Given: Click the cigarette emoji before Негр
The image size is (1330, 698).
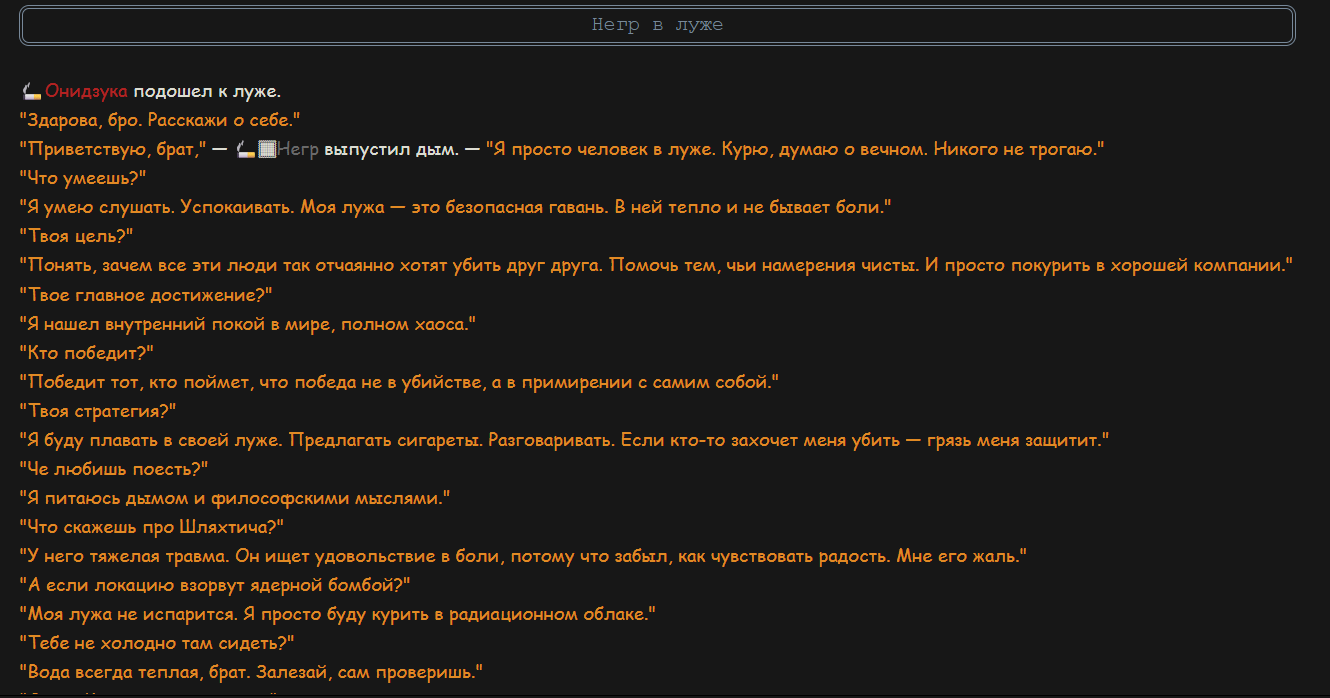Looking at the screenshot, I should pos(246,150).
